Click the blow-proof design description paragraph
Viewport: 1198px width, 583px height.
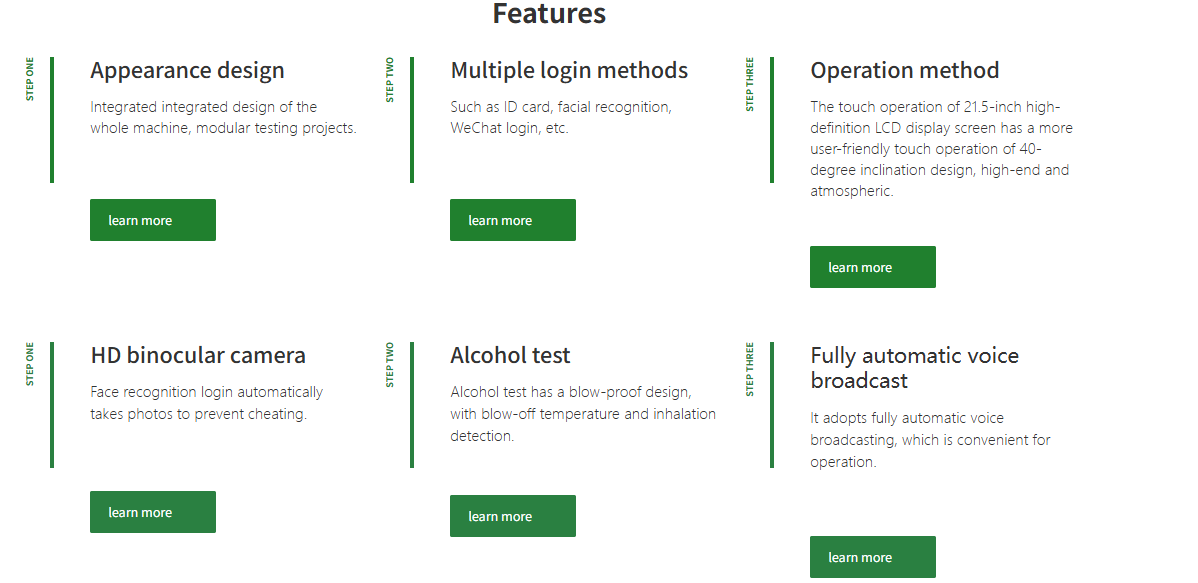582,413
